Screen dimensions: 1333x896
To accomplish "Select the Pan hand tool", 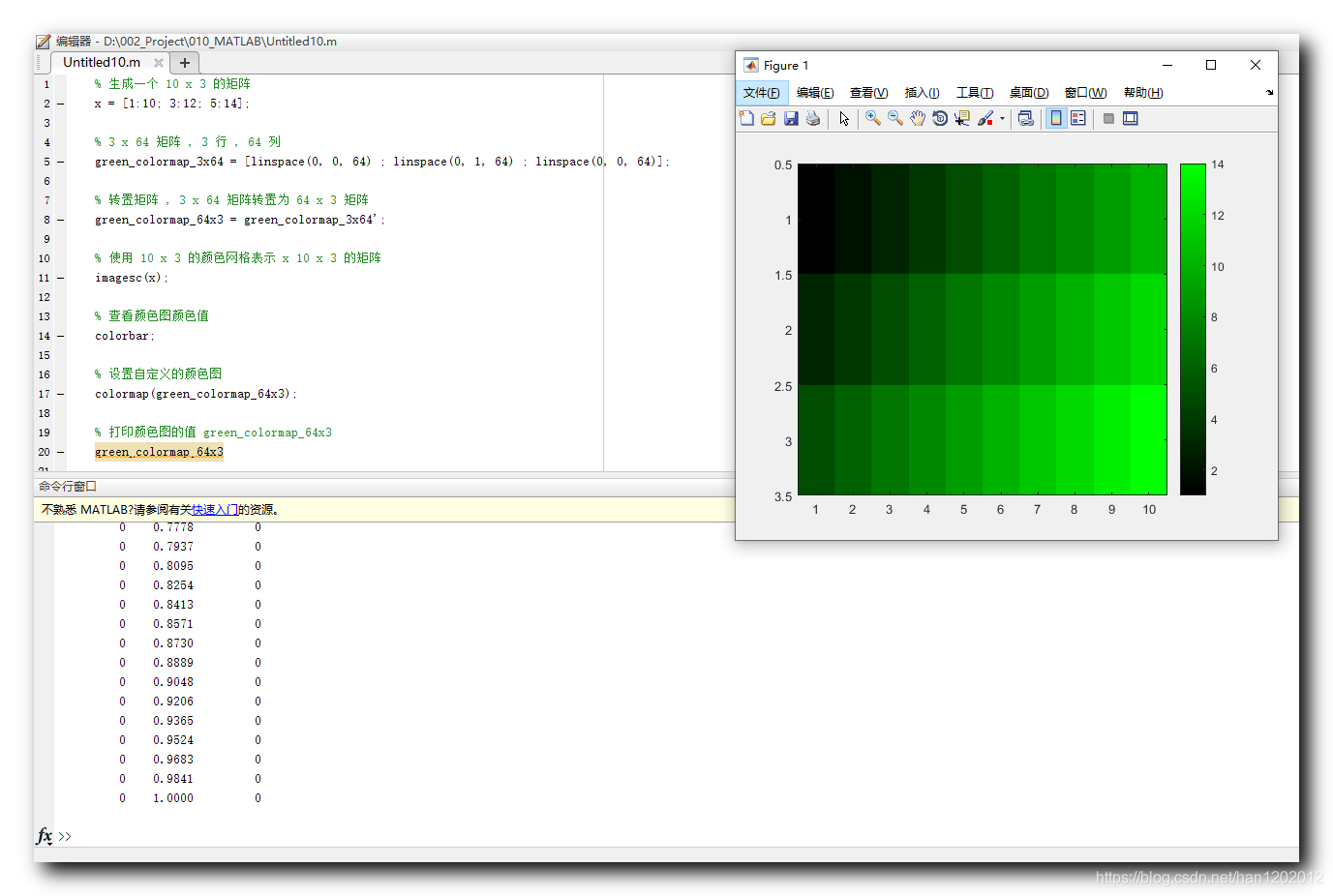I will (x=918, y=118).
